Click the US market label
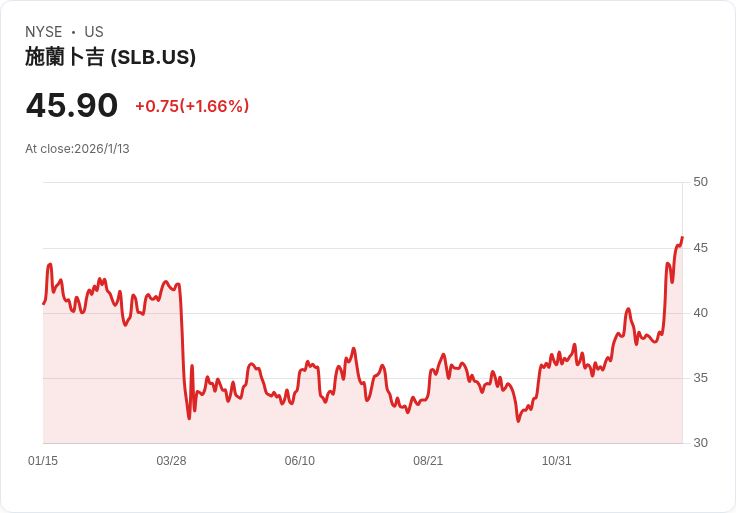The width and height of the screenshot is (736, 513). point(94,32)
